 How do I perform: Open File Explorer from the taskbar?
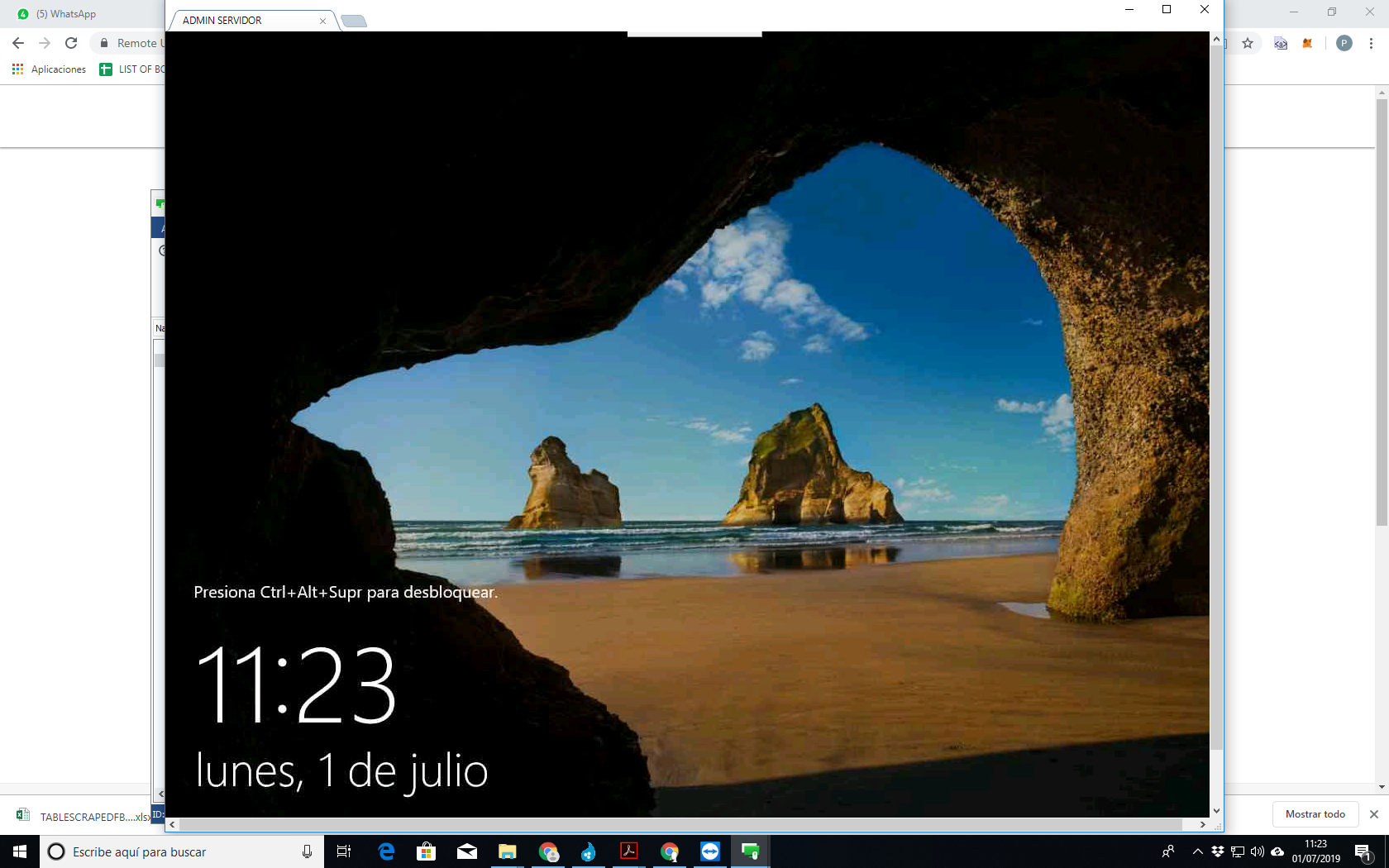(x=507, y=851)
